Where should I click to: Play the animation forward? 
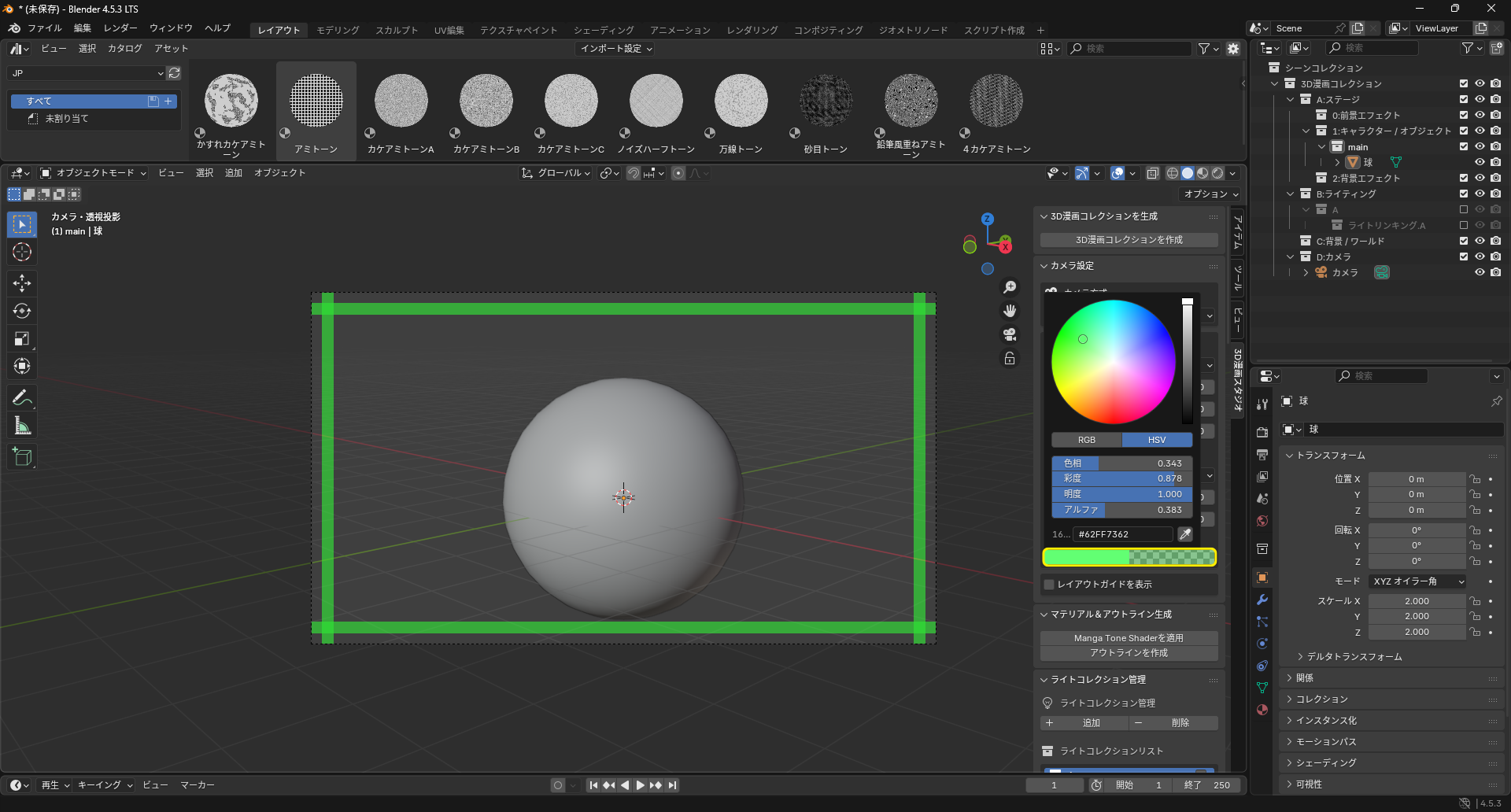point(640,785)
